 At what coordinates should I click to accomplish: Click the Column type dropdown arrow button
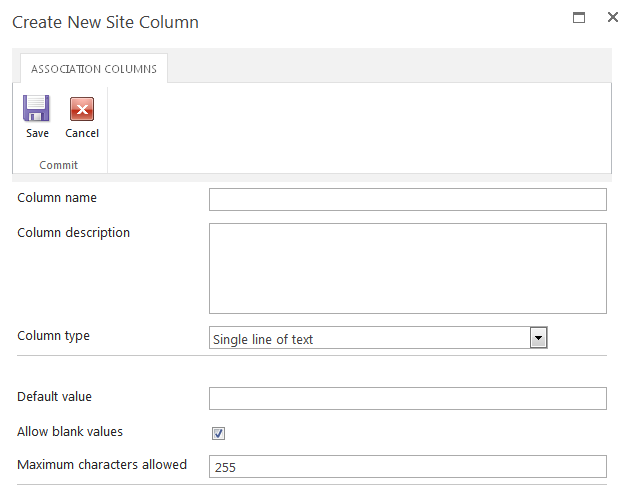click(x=538, y=338)
